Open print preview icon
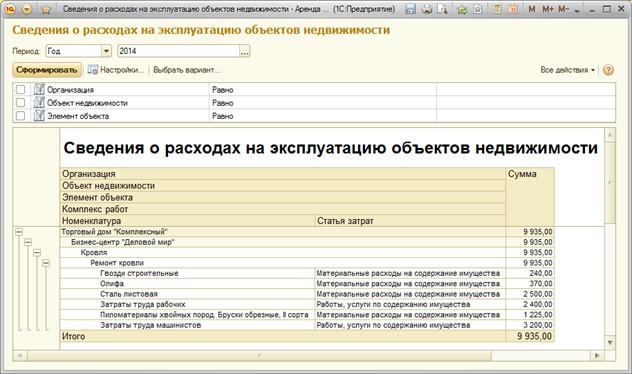This screenshot has width=632, height=374. pos(443,9)
